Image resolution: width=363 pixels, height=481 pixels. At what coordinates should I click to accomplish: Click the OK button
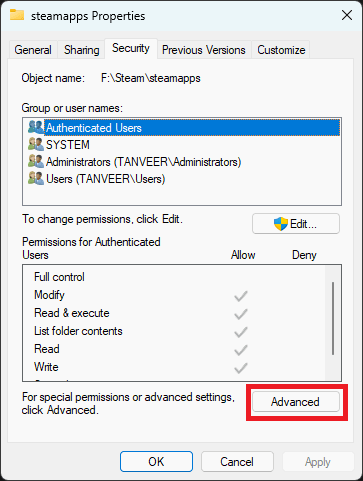pyautogui.click(x=156, y=462)
